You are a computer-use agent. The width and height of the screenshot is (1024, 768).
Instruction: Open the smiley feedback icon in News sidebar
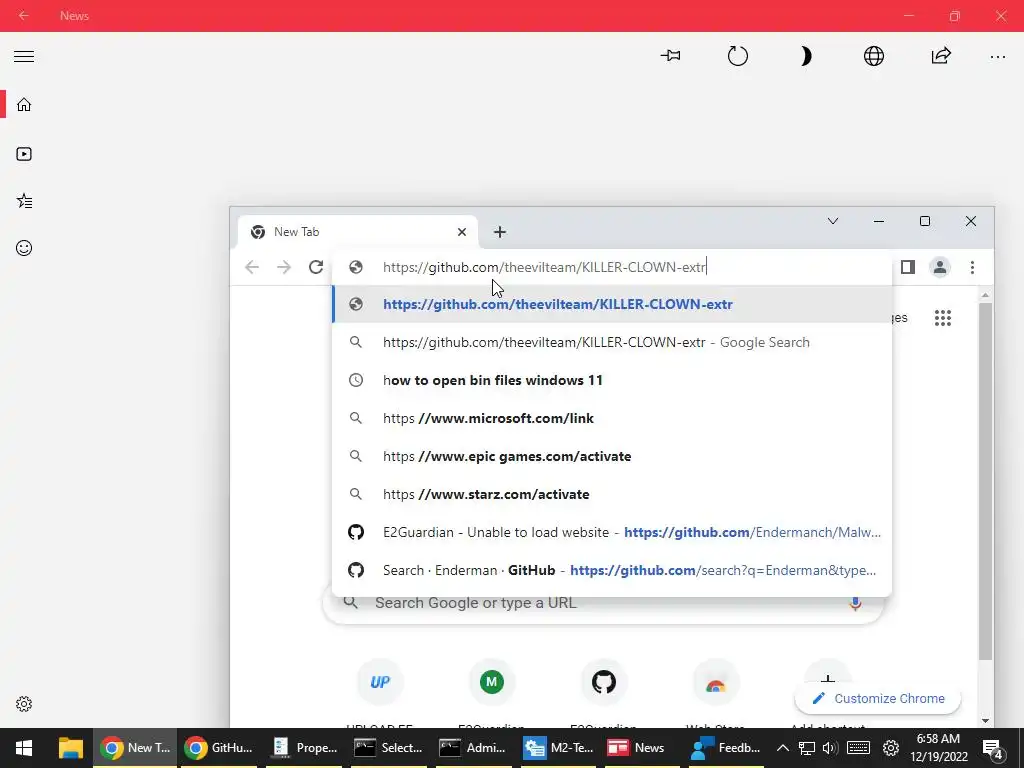coord(24,248)
